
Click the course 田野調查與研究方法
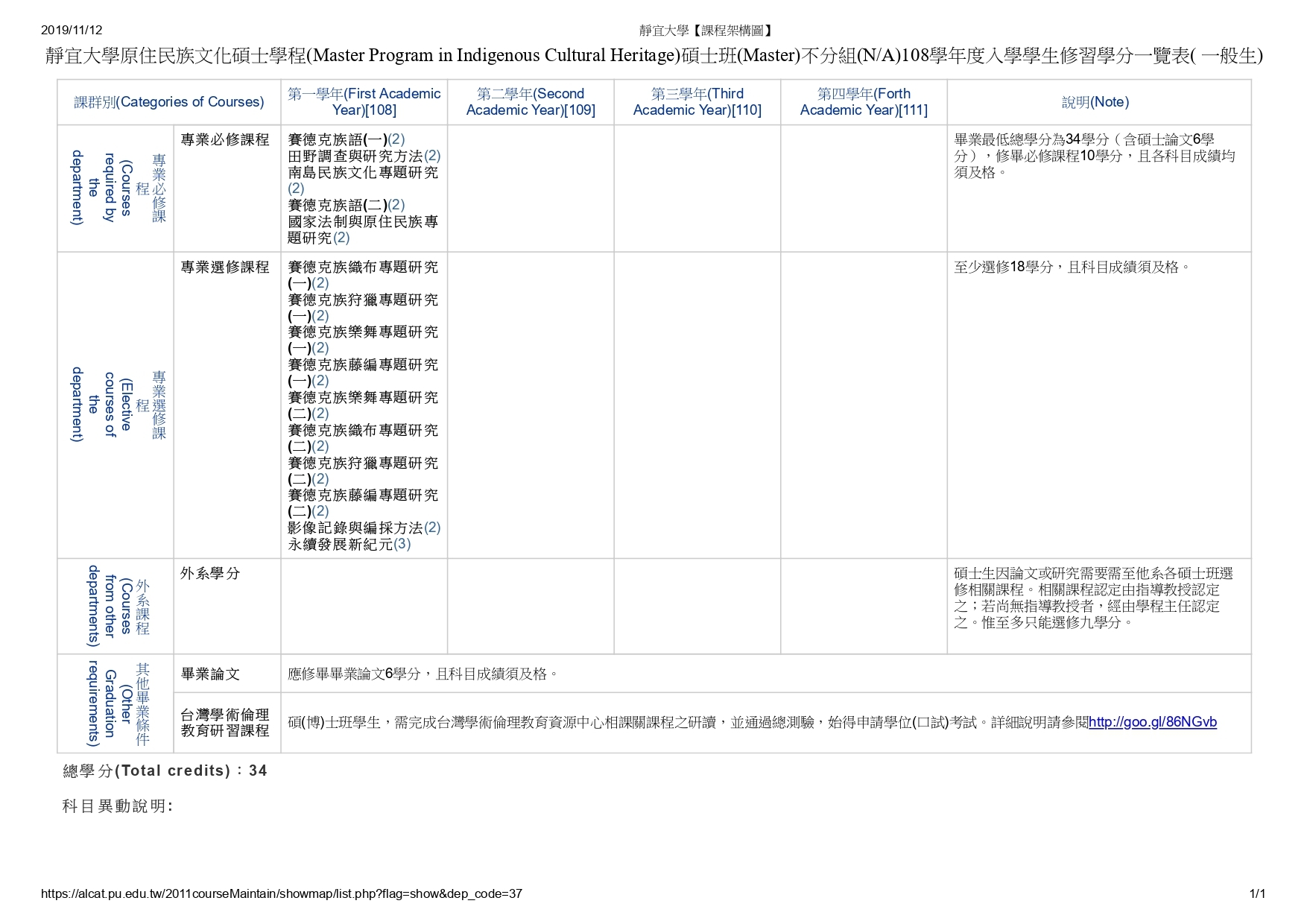[x=364, y=156]
